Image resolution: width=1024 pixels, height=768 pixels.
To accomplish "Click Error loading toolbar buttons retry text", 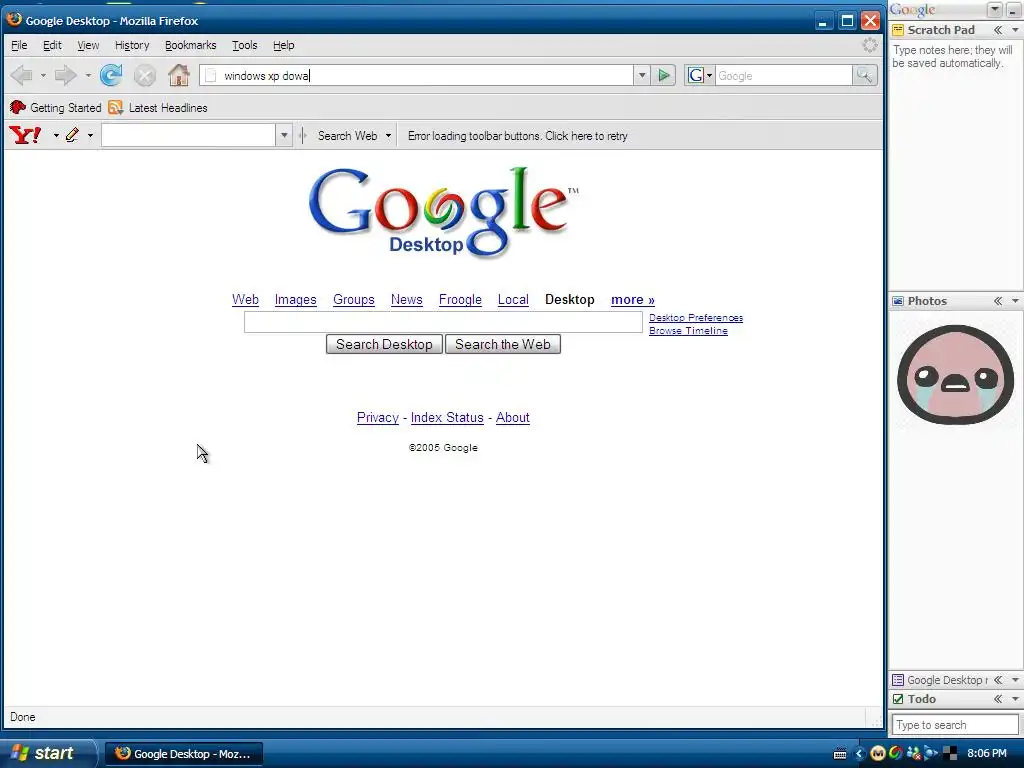I will coord(518,136).
